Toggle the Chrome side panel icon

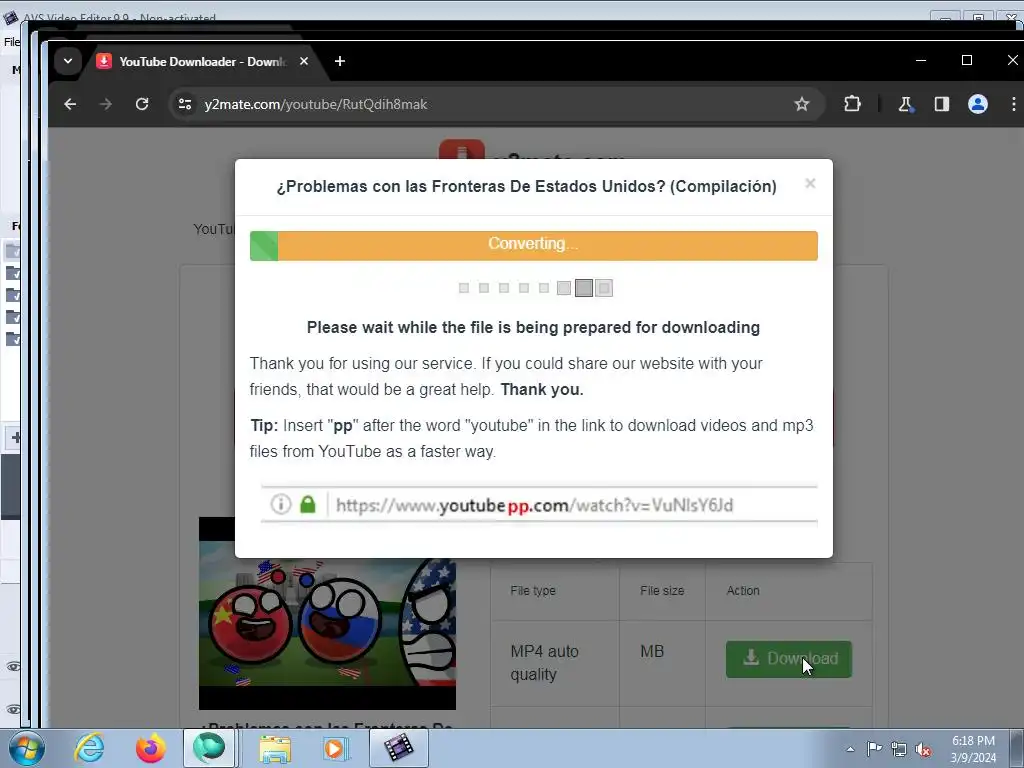[941, 104]
